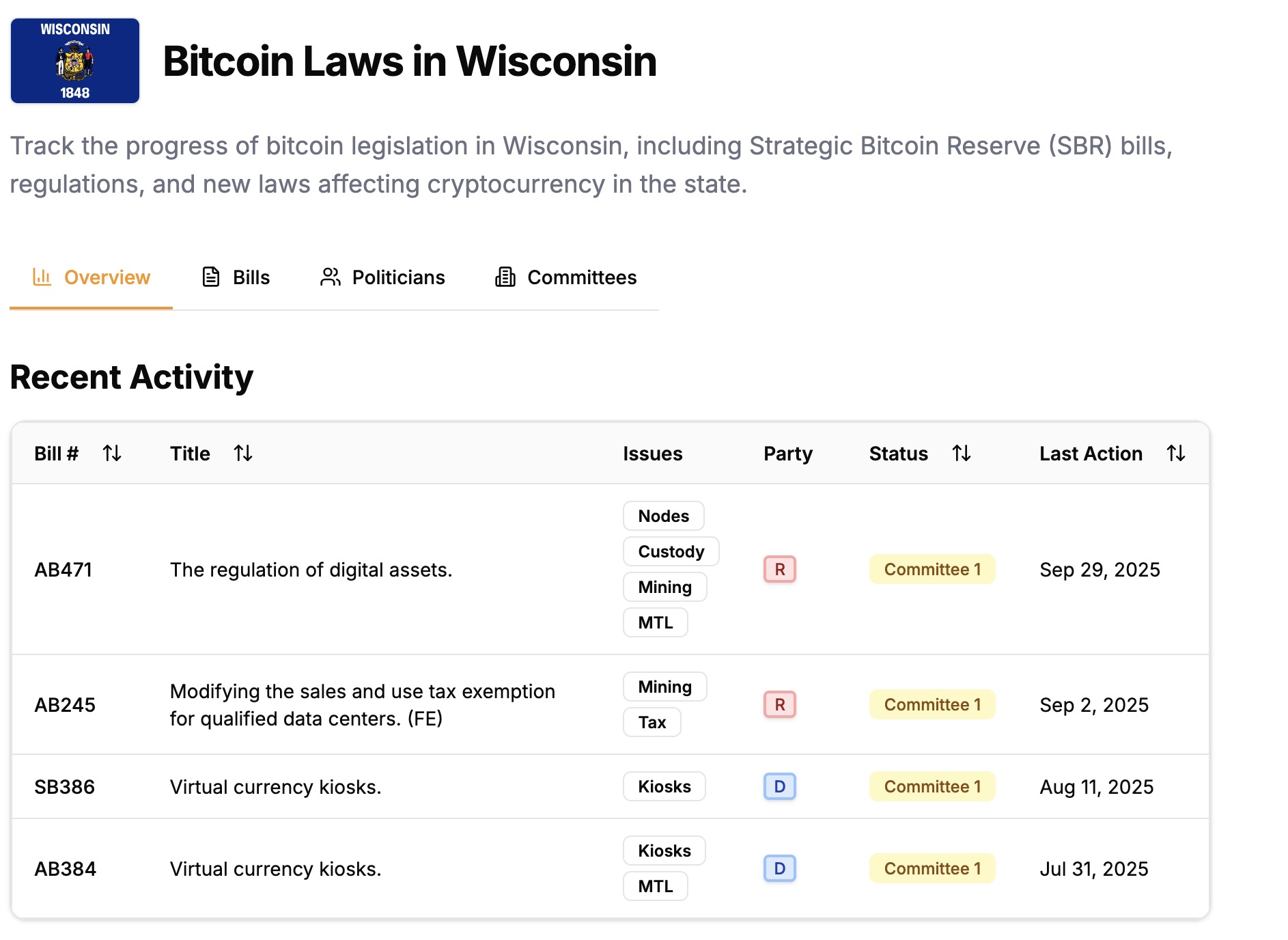Screen dimensions: 1288x940
Task: Sort table by Status arrows icon
Action: 962,453
